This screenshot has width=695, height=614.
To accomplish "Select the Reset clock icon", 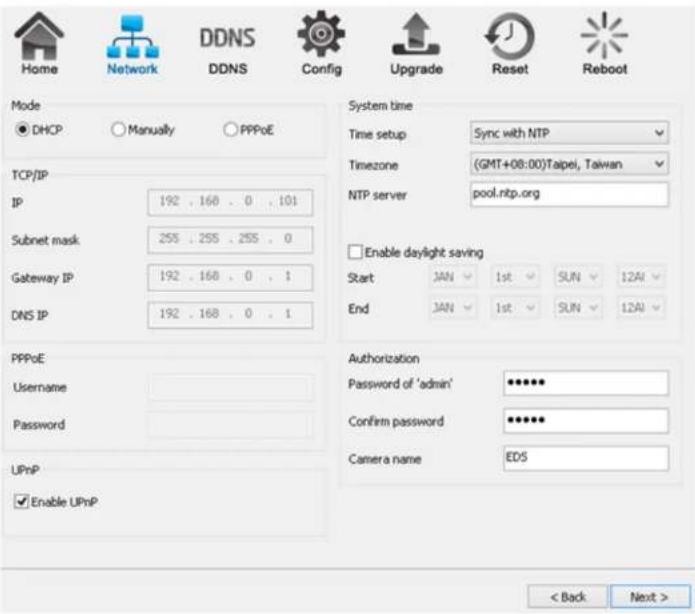I will (510, 44).
